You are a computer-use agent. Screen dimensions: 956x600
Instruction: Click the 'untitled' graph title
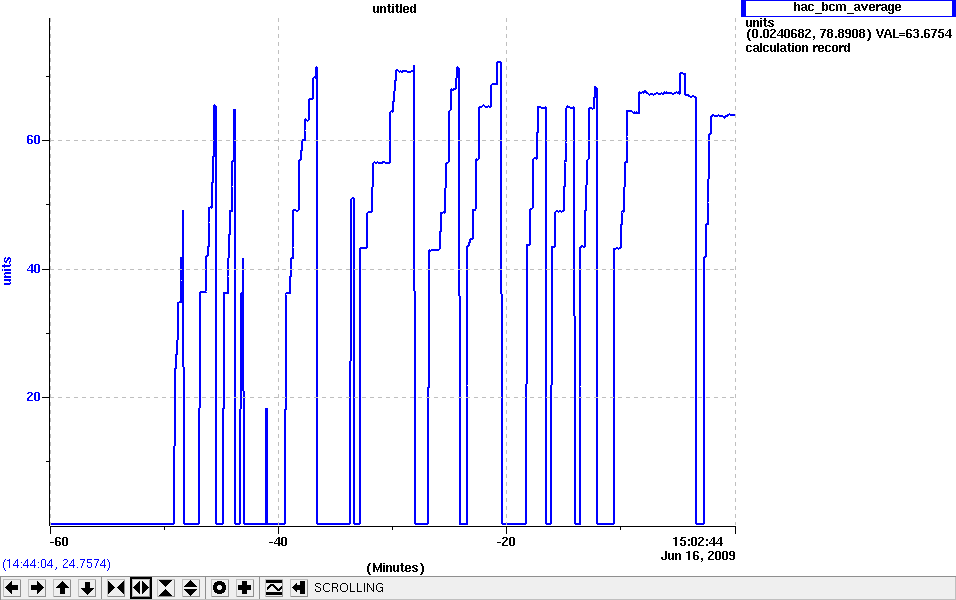point(394,9)
